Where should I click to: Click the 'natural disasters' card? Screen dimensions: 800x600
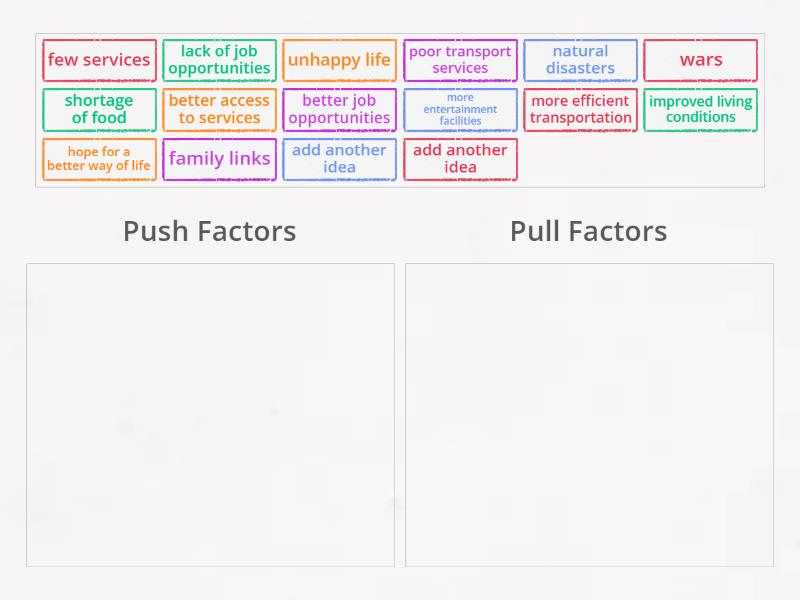click(x=580, y=60)
